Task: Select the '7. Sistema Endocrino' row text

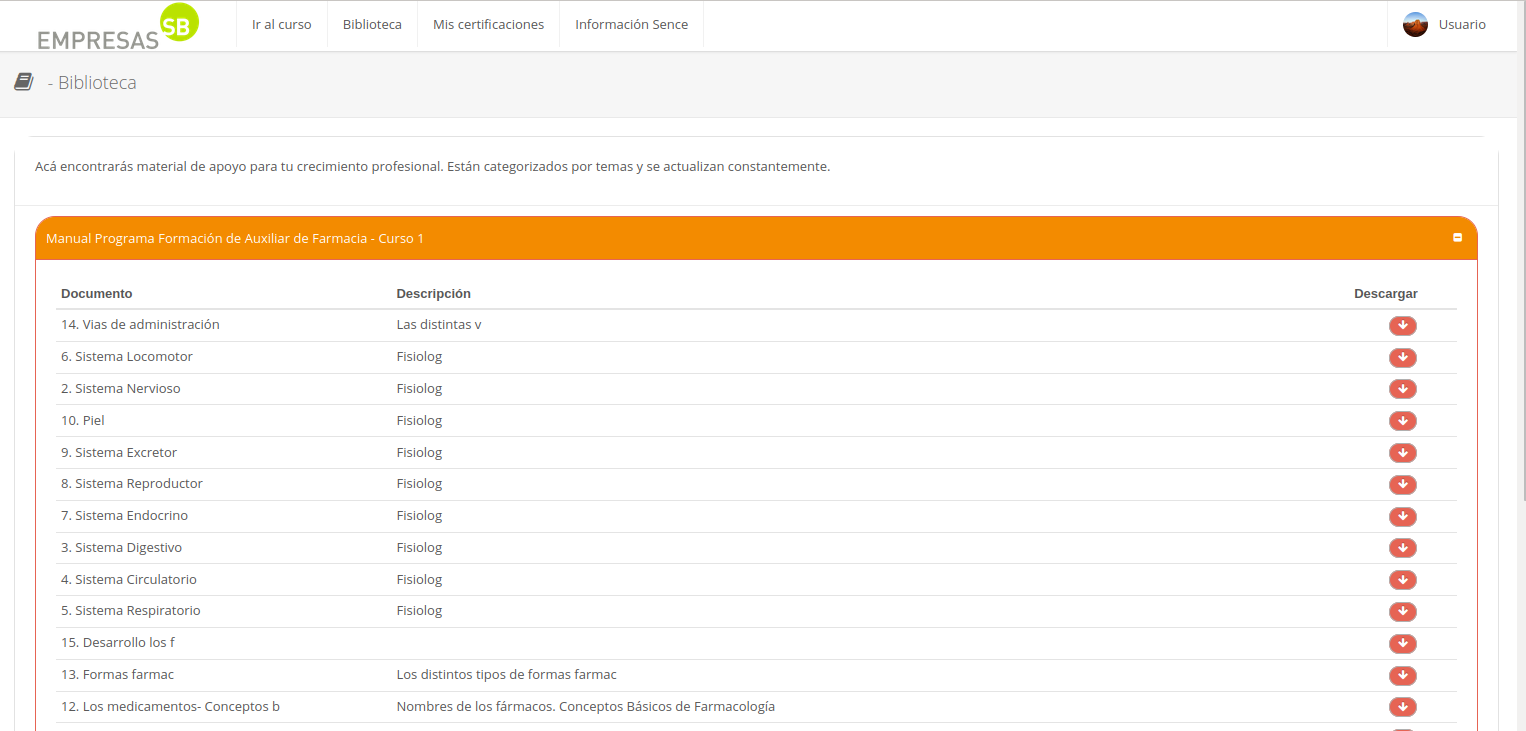Action: click(x=124, y=516)
